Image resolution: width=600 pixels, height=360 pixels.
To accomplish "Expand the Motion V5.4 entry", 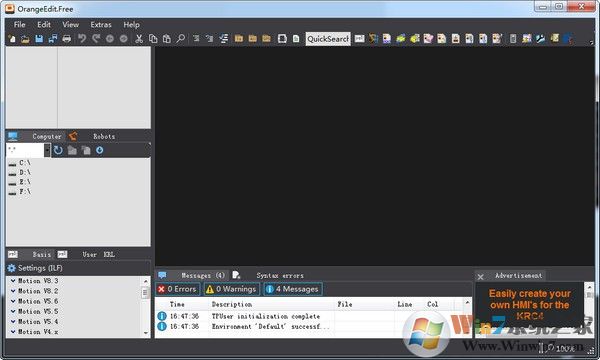I will pyautogui.click(x=13, y=322).
